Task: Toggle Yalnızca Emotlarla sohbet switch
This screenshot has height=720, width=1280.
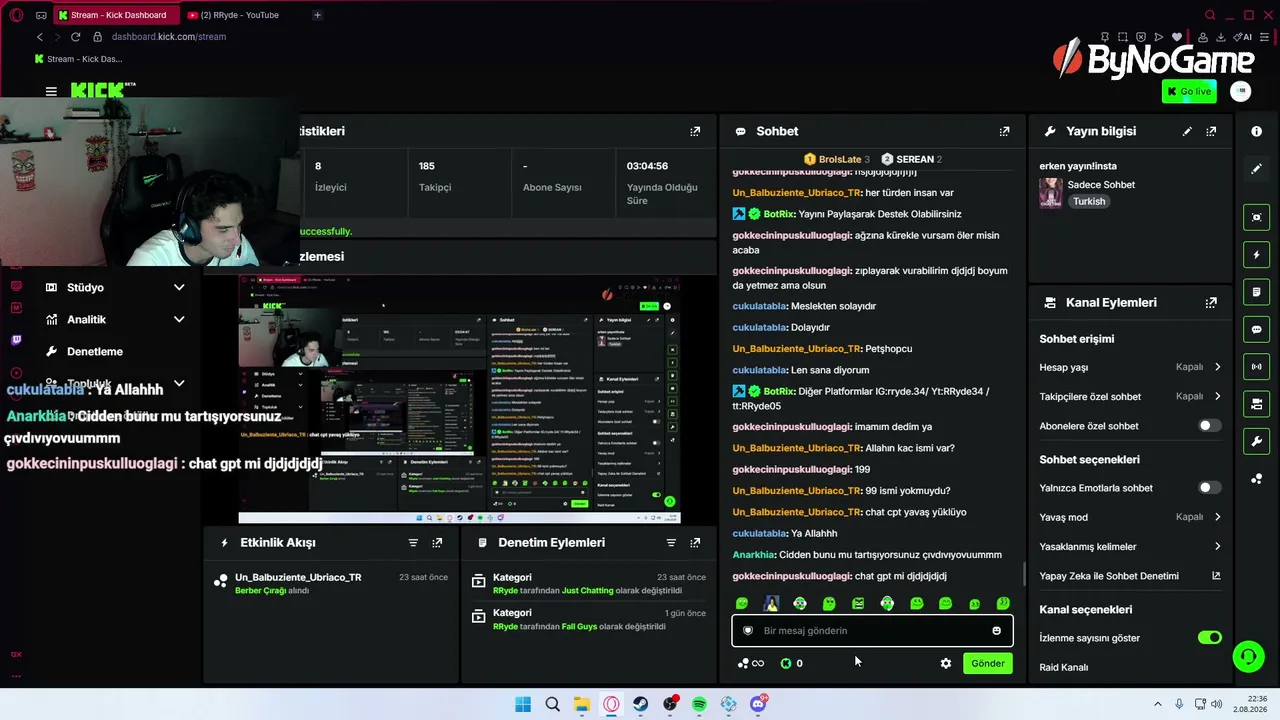Action: [x=1210, y=488]
